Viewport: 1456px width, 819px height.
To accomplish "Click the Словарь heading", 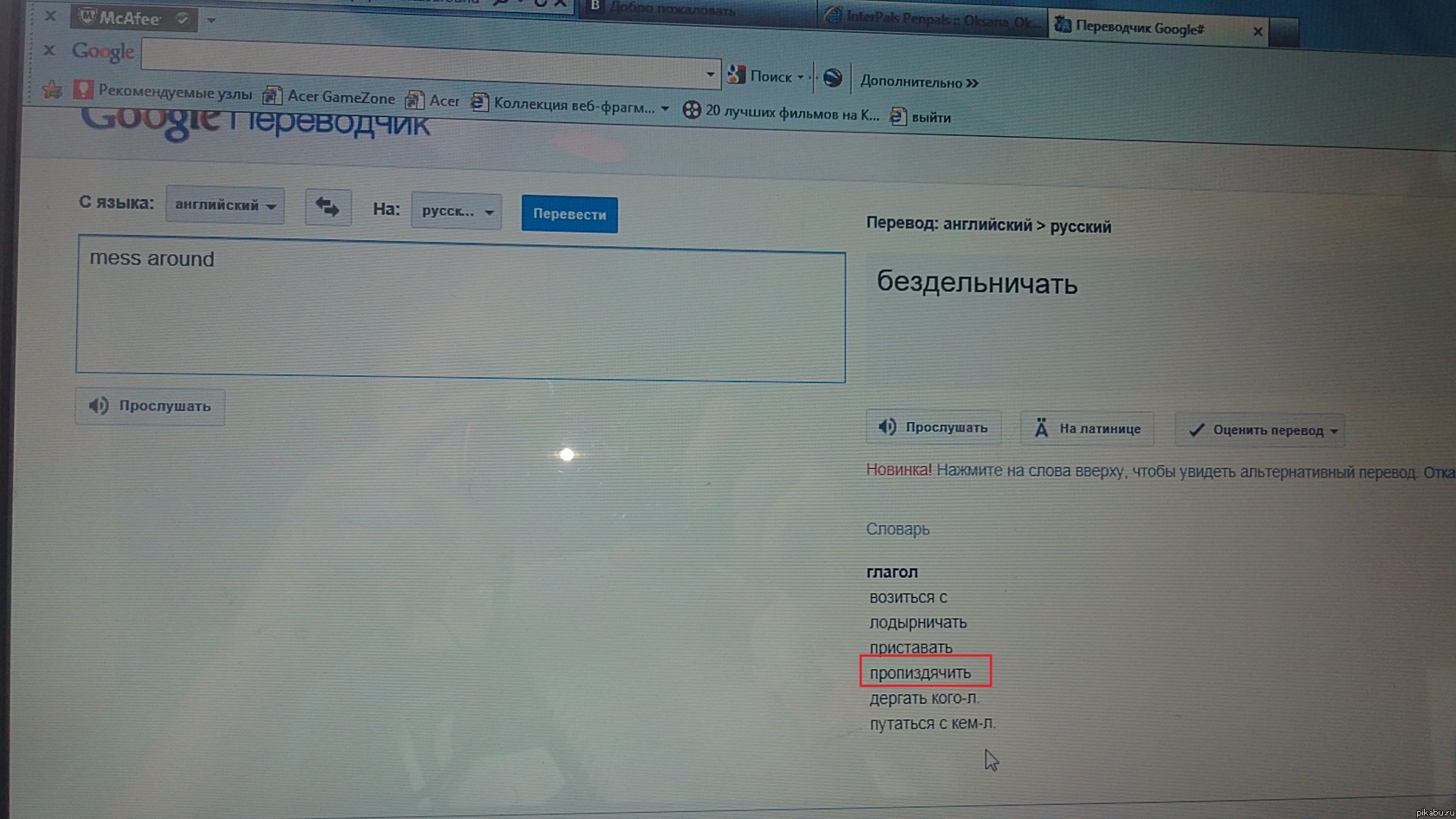I will (898, 529).
